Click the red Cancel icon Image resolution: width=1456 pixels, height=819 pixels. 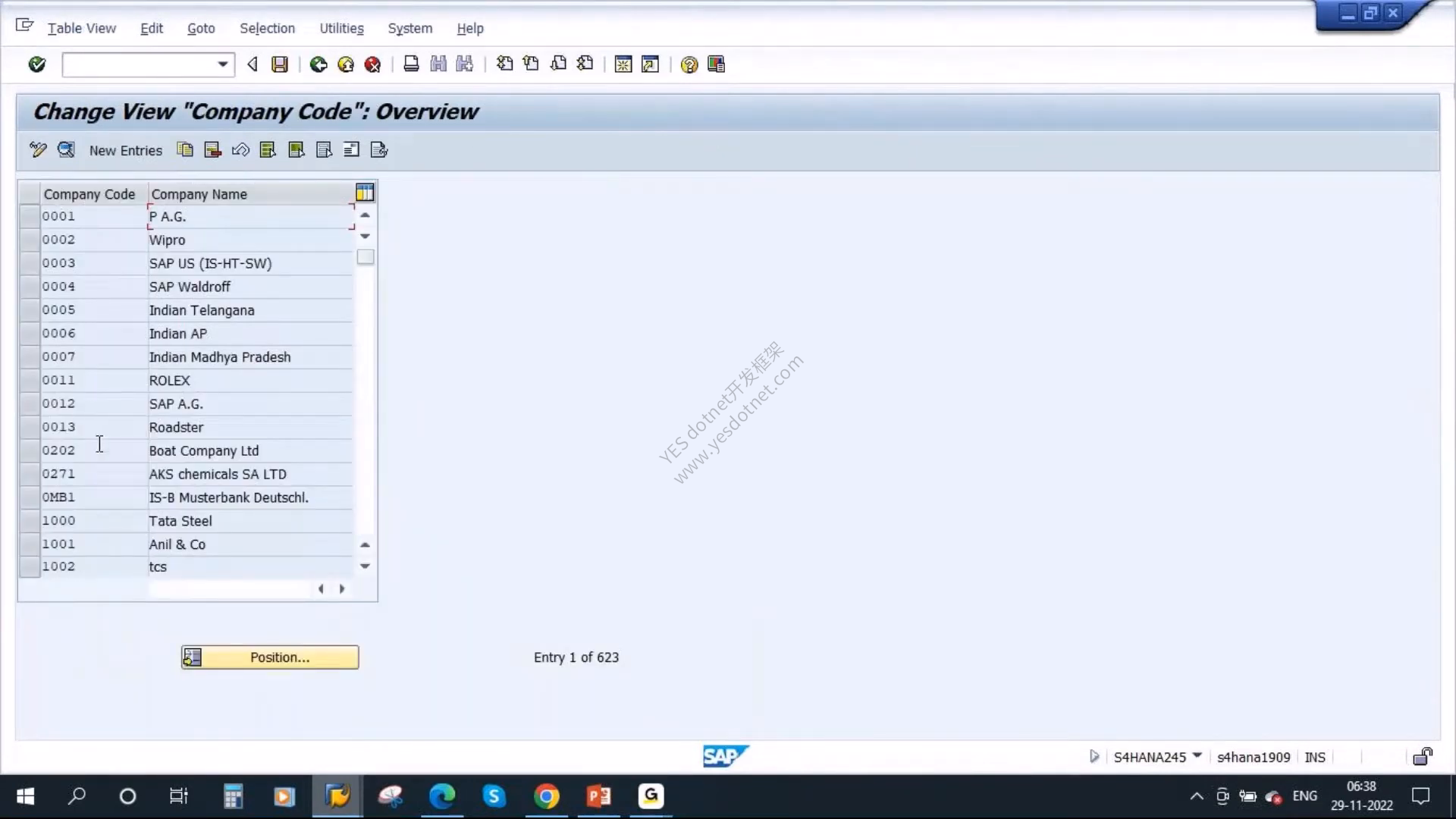coord(372,64)
